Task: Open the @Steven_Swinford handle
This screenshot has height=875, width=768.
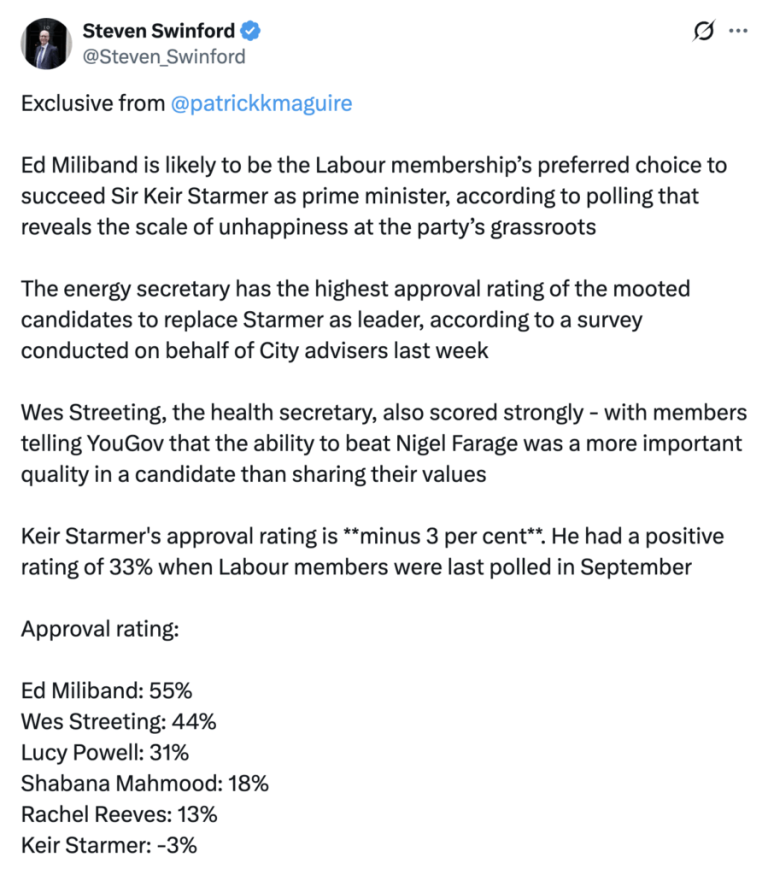Action: point(163,56)
